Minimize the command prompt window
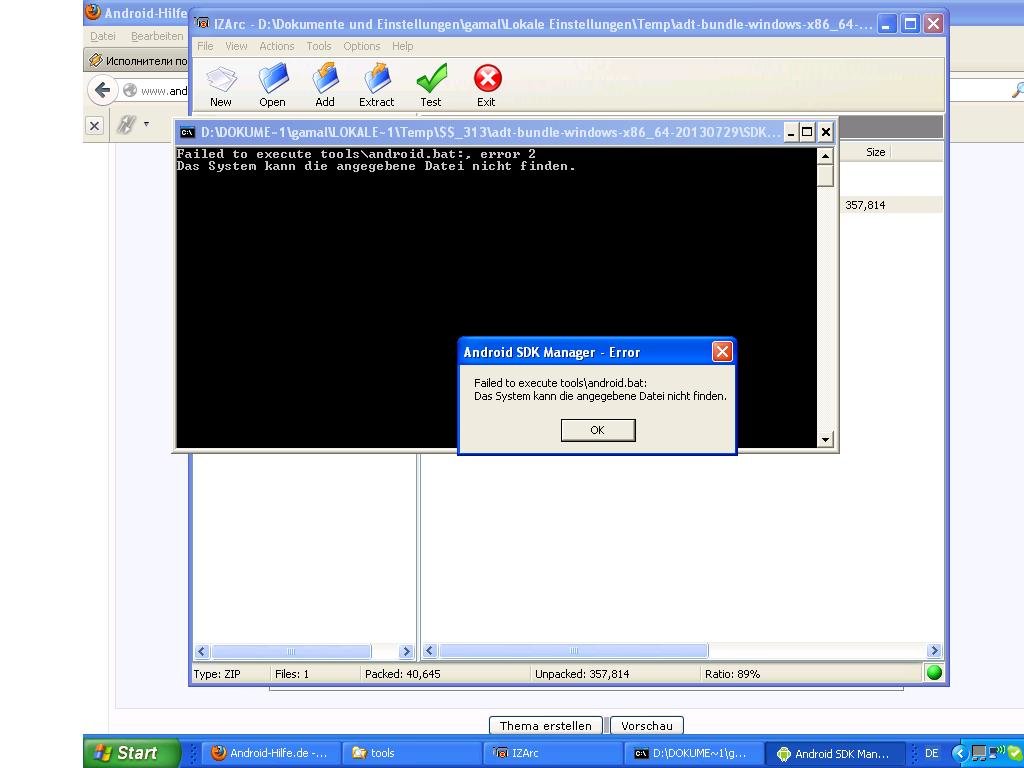 (x=791, y=133)
